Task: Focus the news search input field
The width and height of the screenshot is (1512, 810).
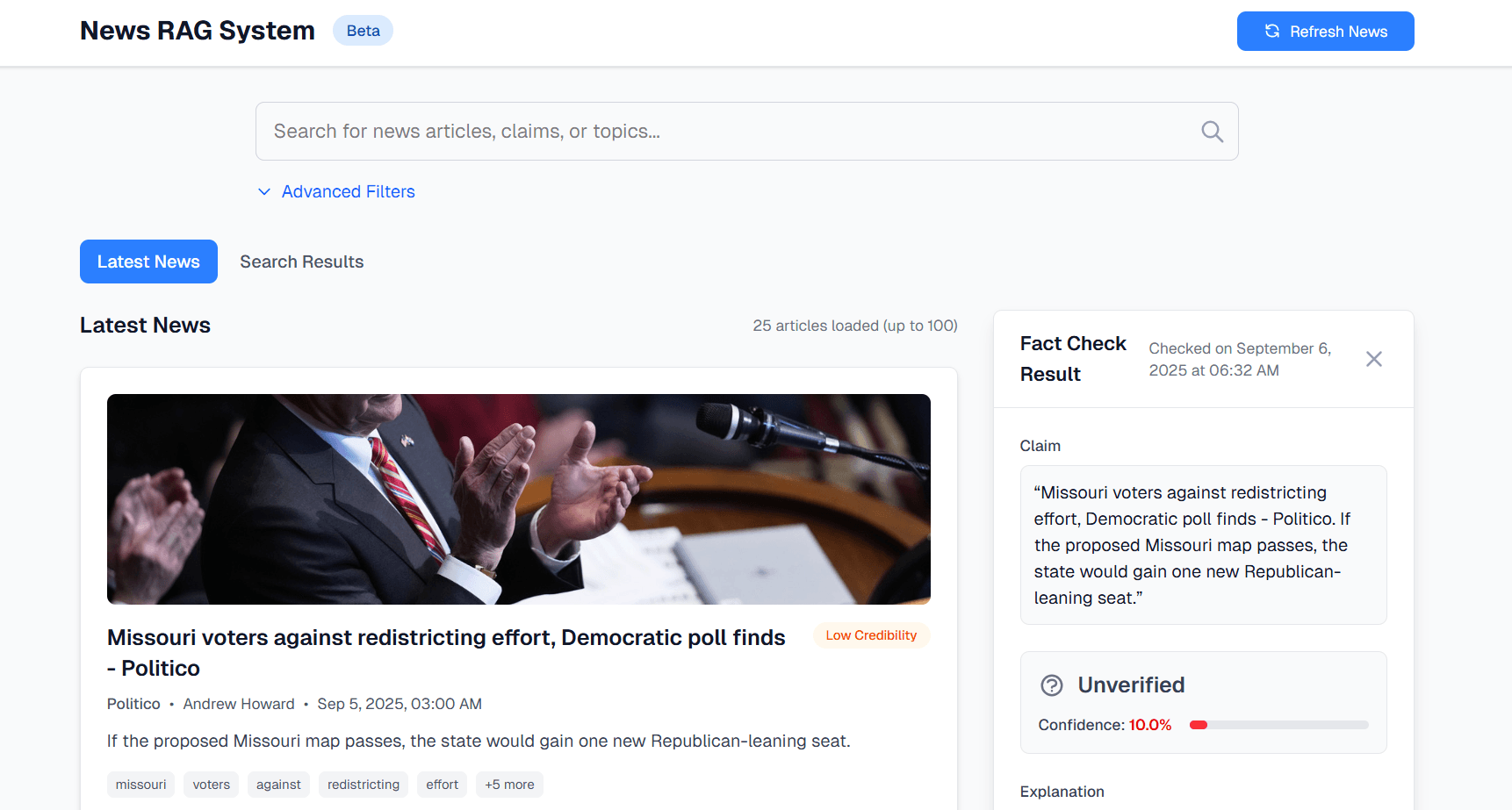Action: tap(729, 132)
